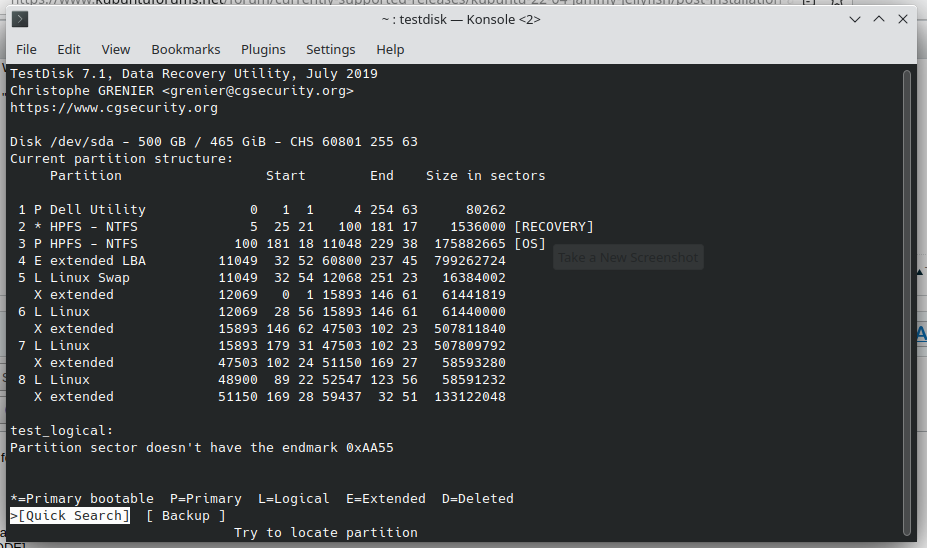Open the Plugins menu
927x548 pixels.
pos(263,49)
